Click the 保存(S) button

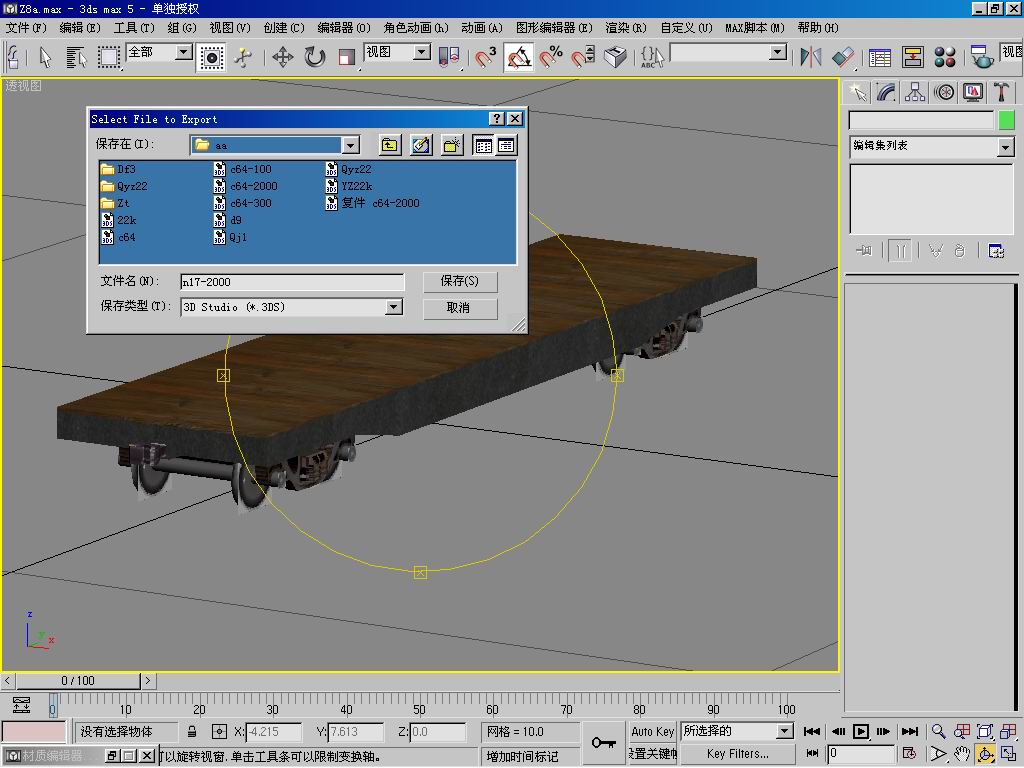pos(459,282)
